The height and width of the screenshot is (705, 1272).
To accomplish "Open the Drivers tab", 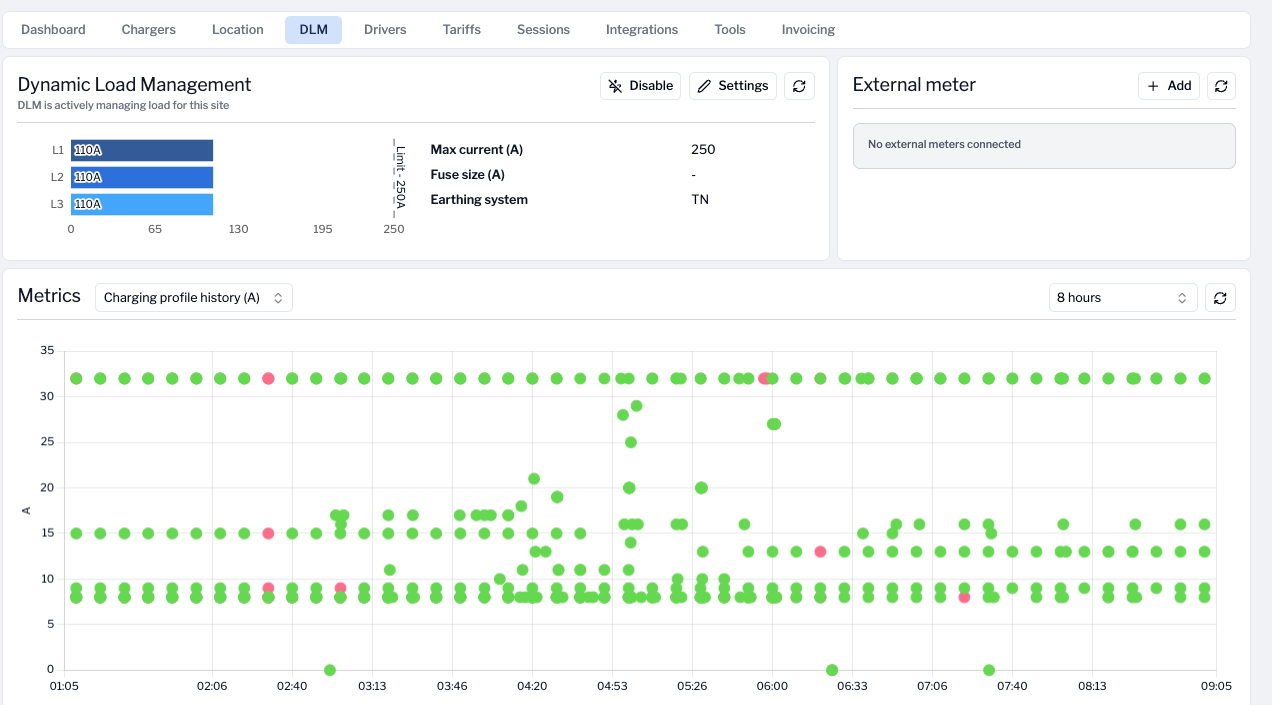I will coord(385,29).
